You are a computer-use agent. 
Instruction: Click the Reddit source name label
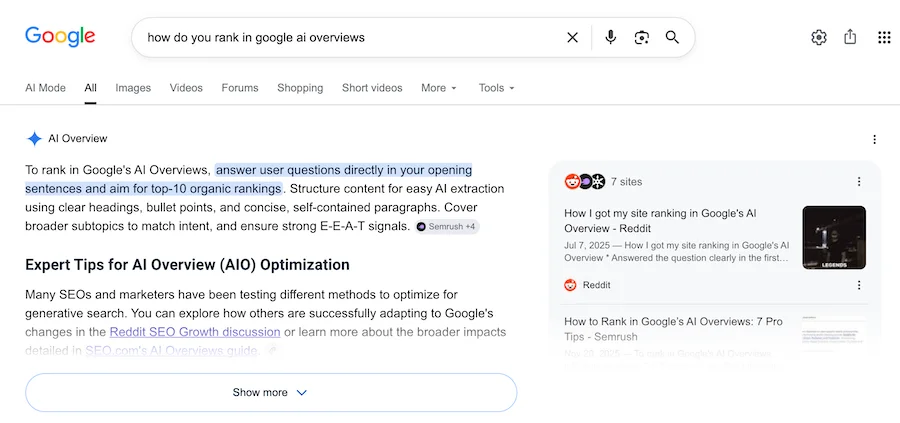coord(596,285)
